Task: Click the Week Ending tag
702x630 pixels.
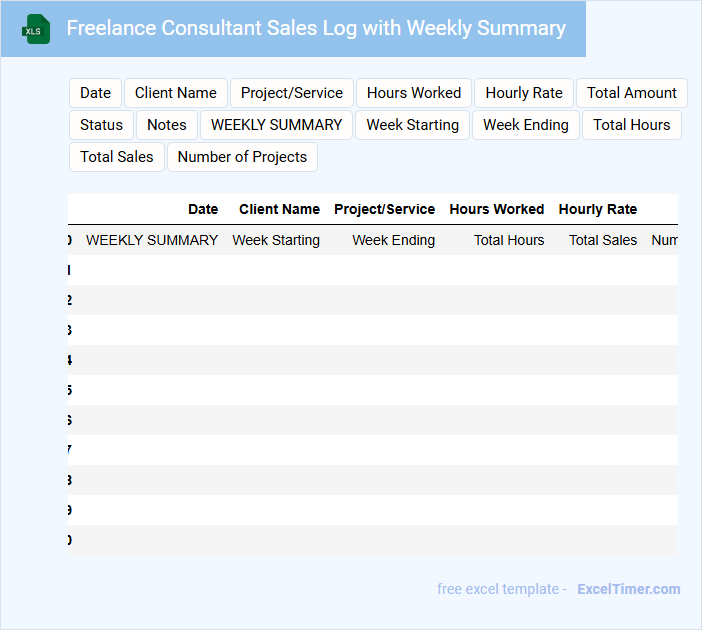Action: 526,125
